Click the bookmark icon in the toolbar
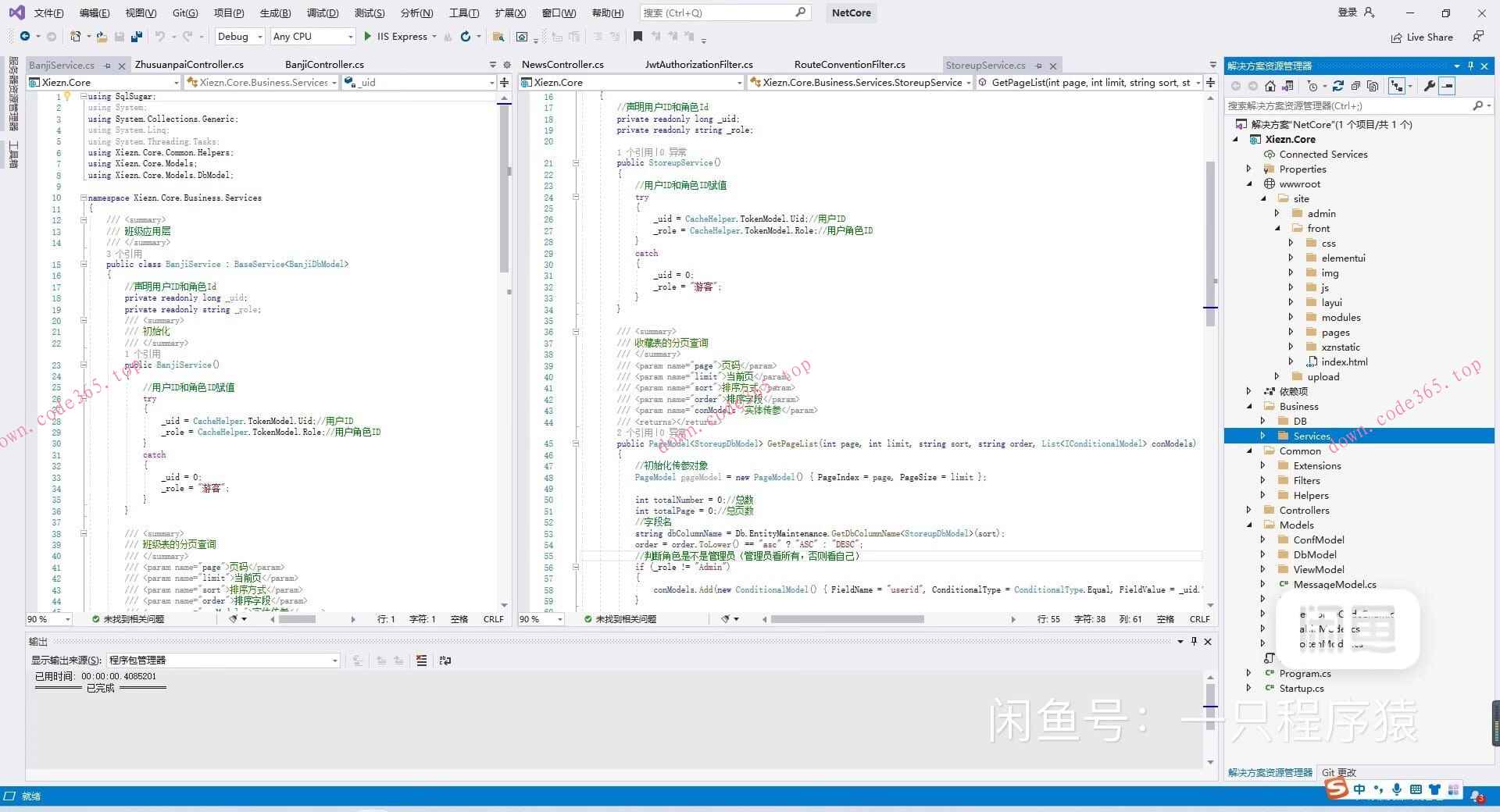 pyautogui.click(x=637, y=37)
